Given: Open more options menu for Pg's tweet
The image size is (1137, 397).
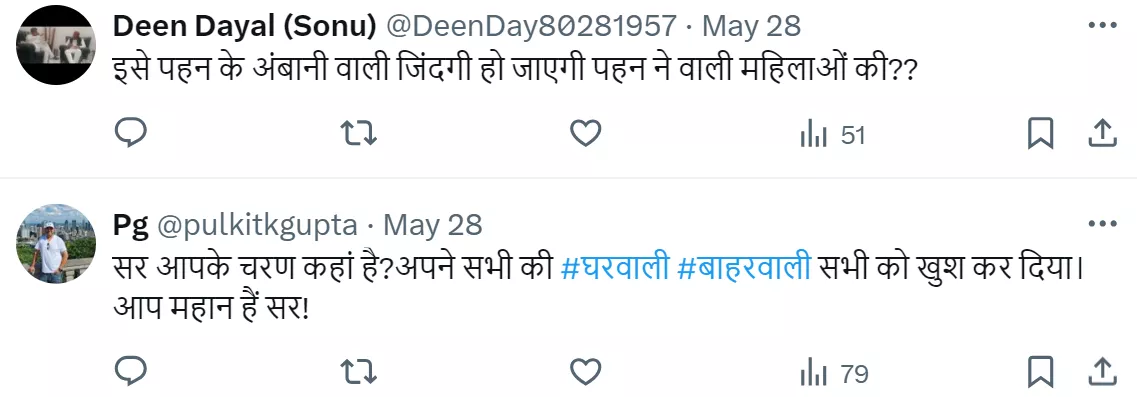Looking at the screenshot, I should tap(1103, 224).
